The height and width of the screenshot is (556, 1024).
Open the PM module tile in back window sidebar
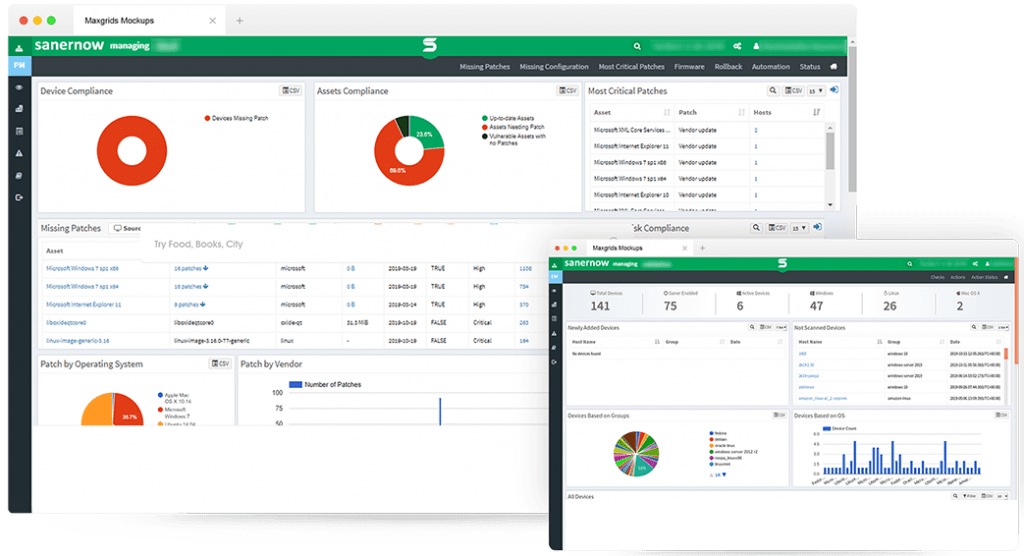point(19,65)
